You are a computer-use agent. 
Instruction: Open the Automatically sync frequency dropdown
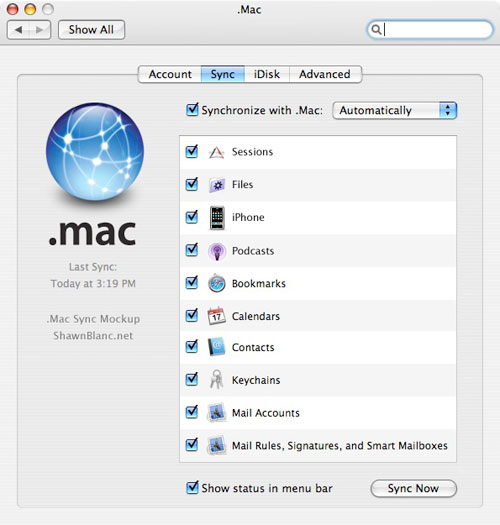pos(395,110)
